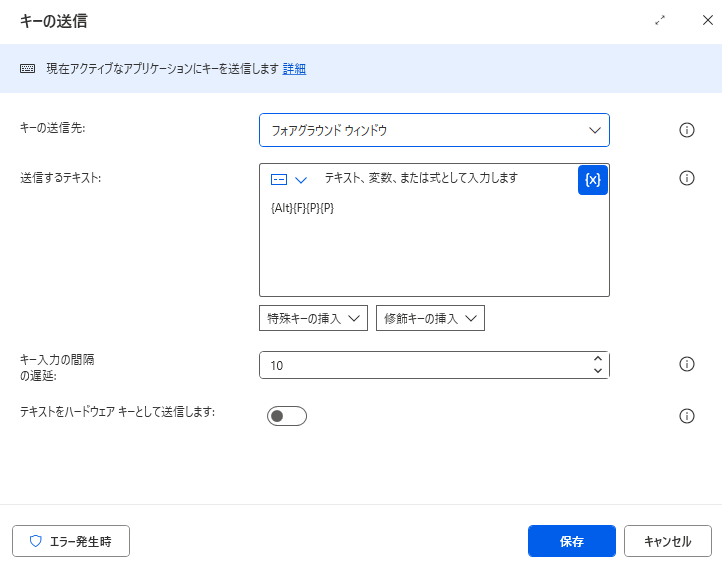Click the info icon beside 送信するテキスト
This screenshot has height=568, width=722.
pyautogui.click(x=686, y=178)
